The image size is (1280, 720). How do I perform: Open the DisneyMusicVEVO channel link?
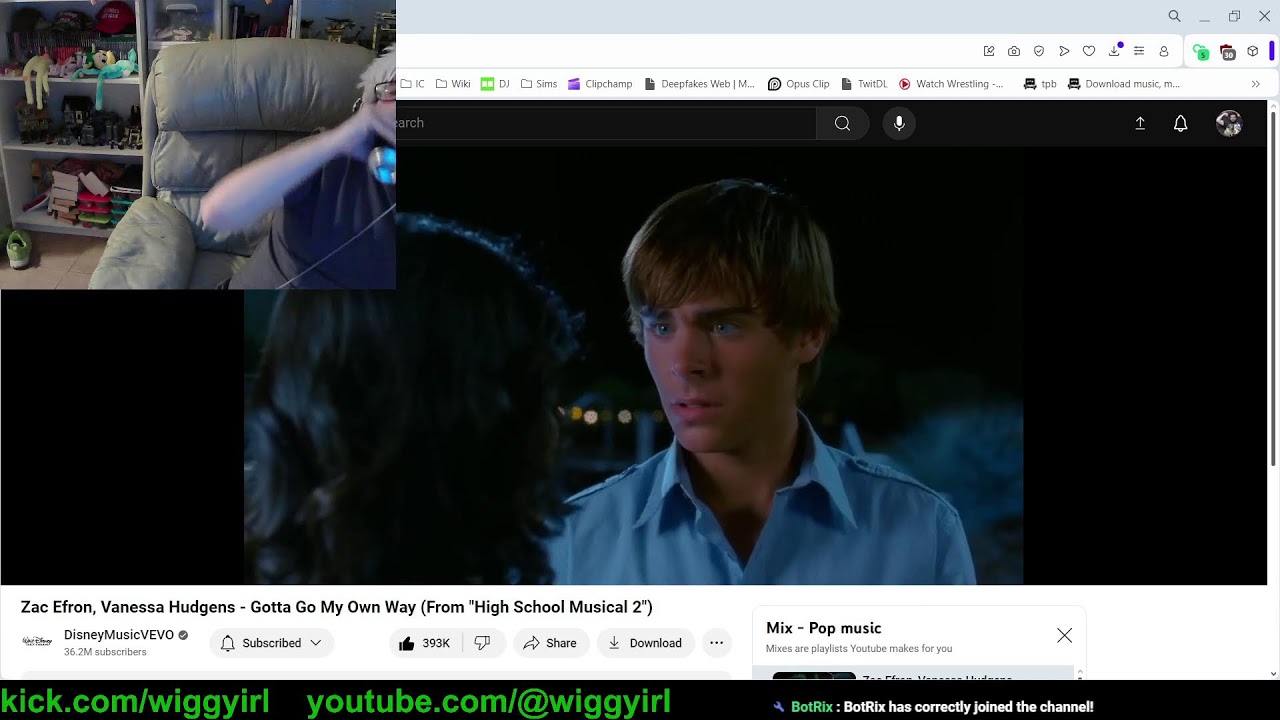pos(118,635)
